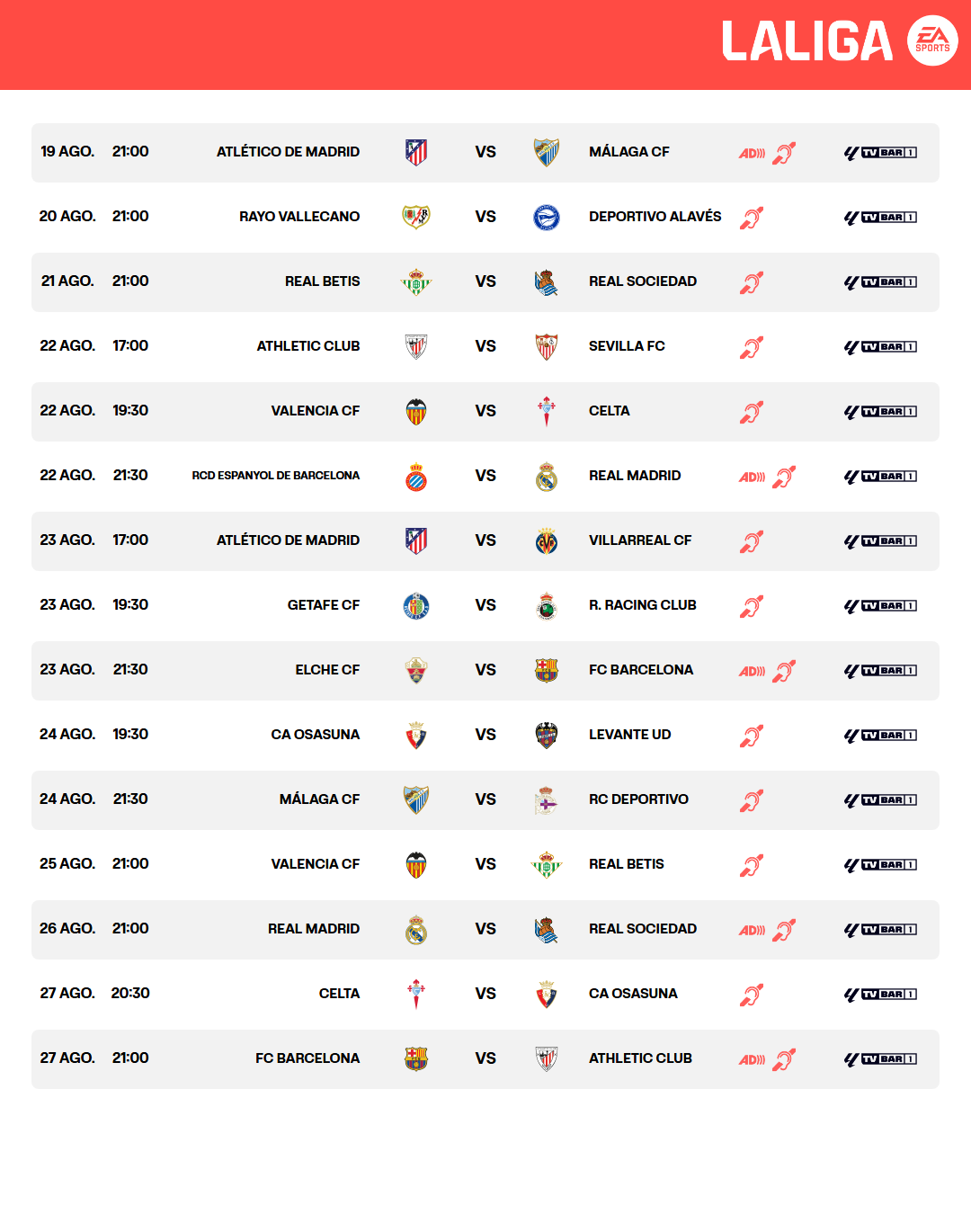Click the LALIGA EA Sports logo
This screenshot has width=971, height=1232.
(x=840, y=41)
